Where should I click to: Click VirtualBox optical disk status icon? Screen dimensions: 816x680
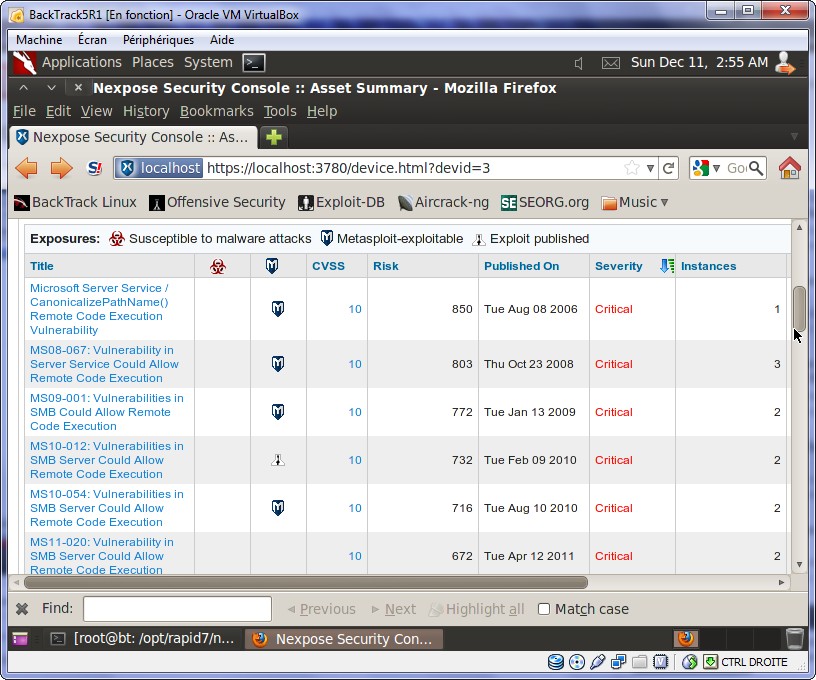point(577,662)
